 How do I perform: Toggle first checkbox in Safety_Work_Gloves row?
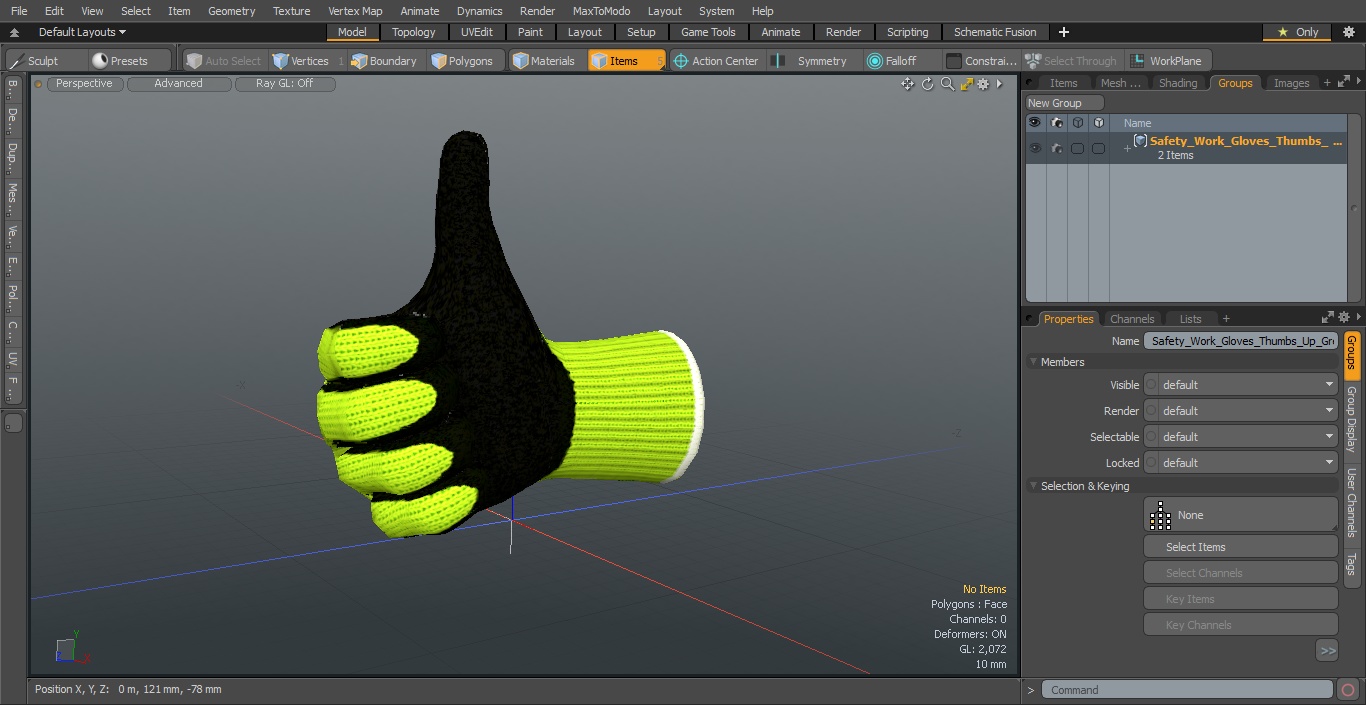[x=1077, y=148]
